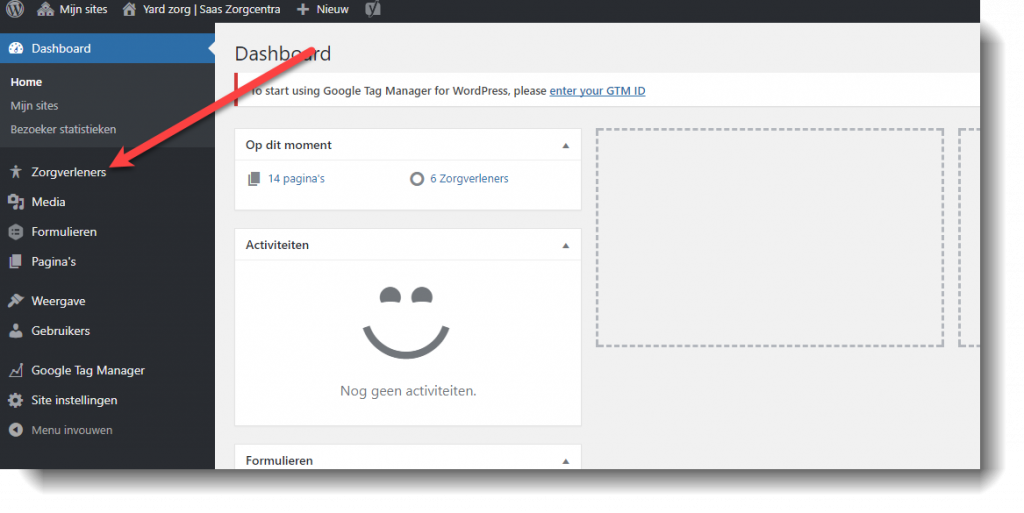Click the Op dit moment widget title

tap(289, 145)
